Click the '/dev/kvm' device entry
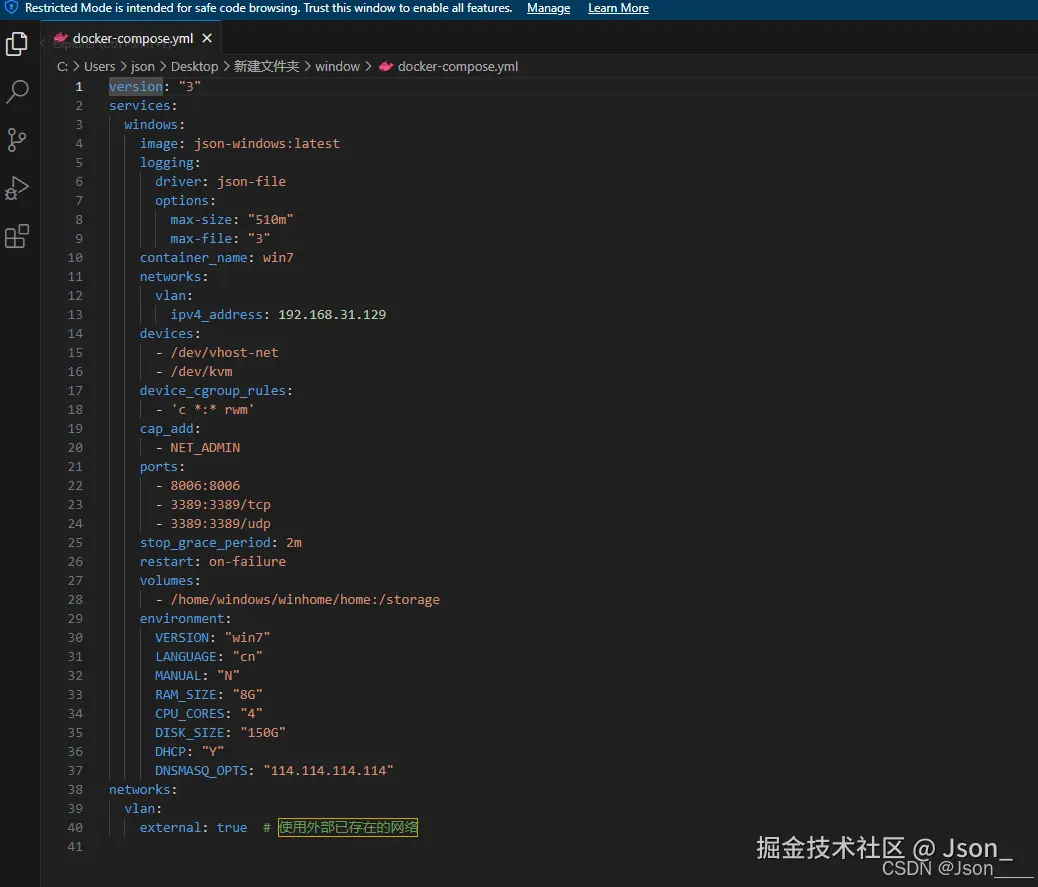This screenshot has height=887, width=1038. [201, 372]
